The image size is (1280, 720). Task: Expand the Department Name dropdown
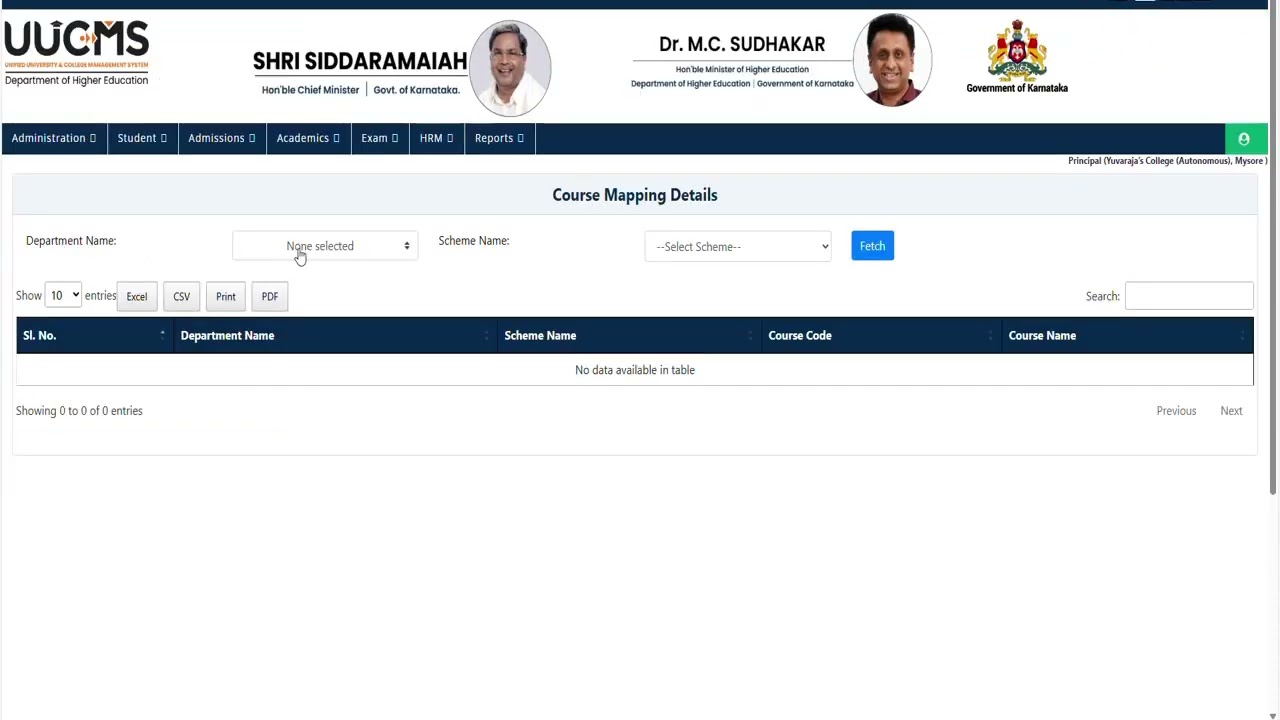(x=325, y=246)
